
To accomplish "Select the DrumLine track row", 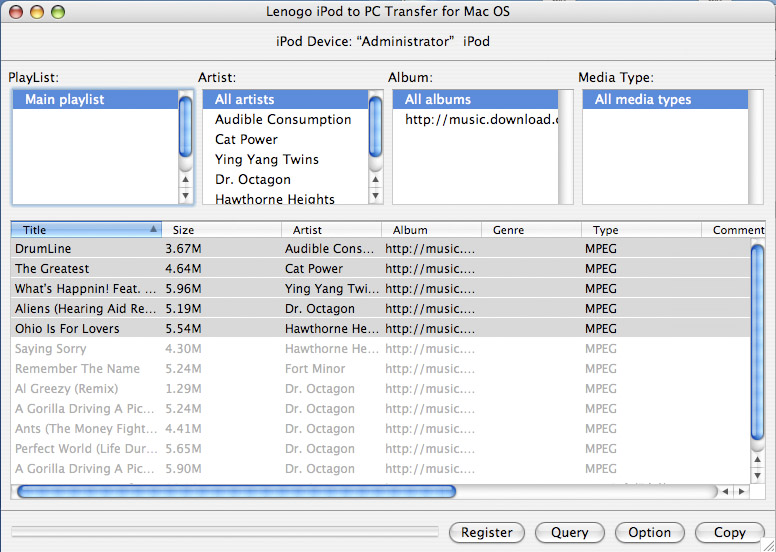I will [380, 249].
